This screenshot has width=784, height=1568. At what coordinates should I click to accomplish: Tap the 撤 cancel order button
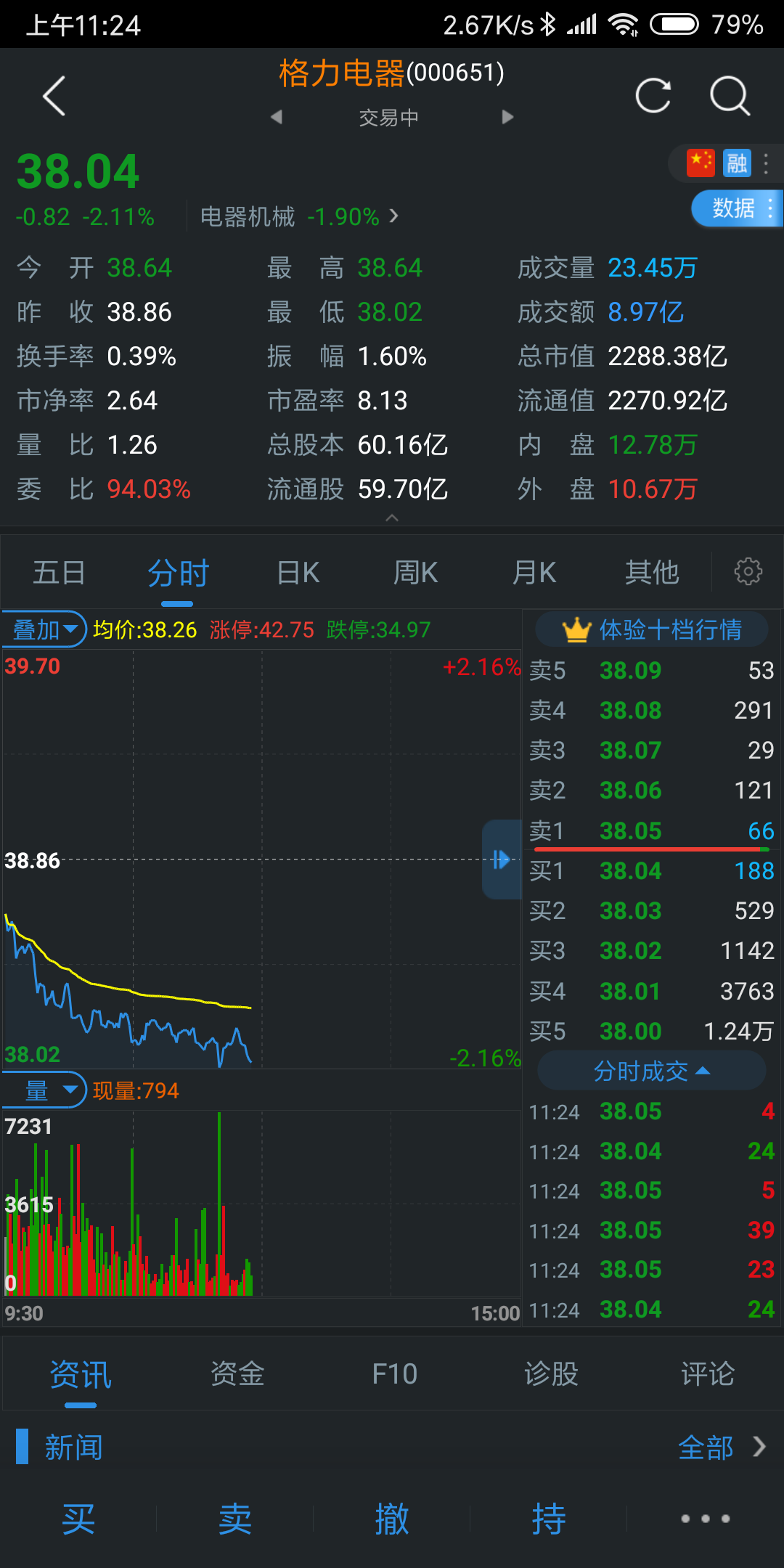tap(392, 1519)
